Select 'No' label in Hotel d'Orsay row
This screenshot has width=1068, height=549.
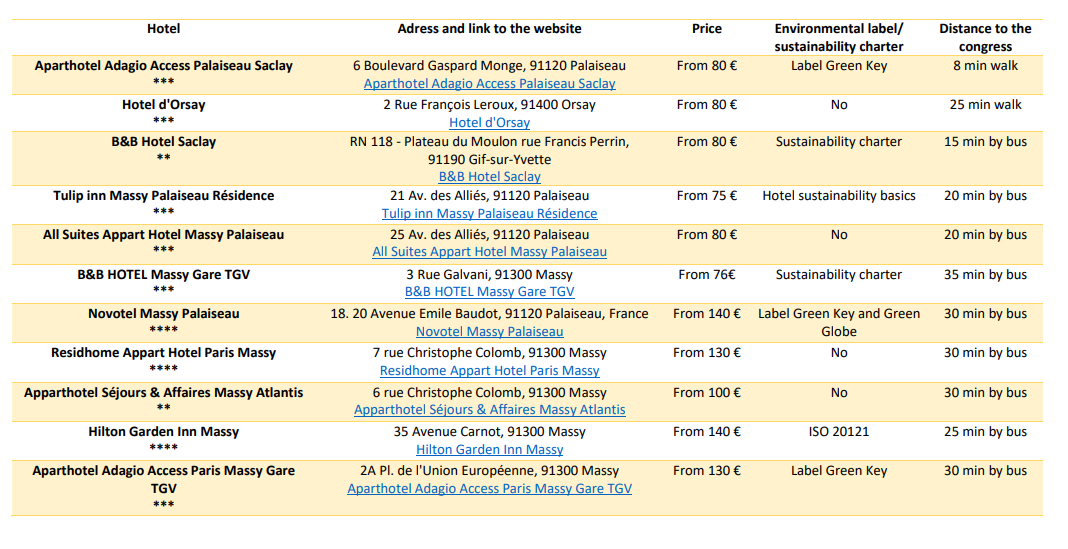[838, 105]
